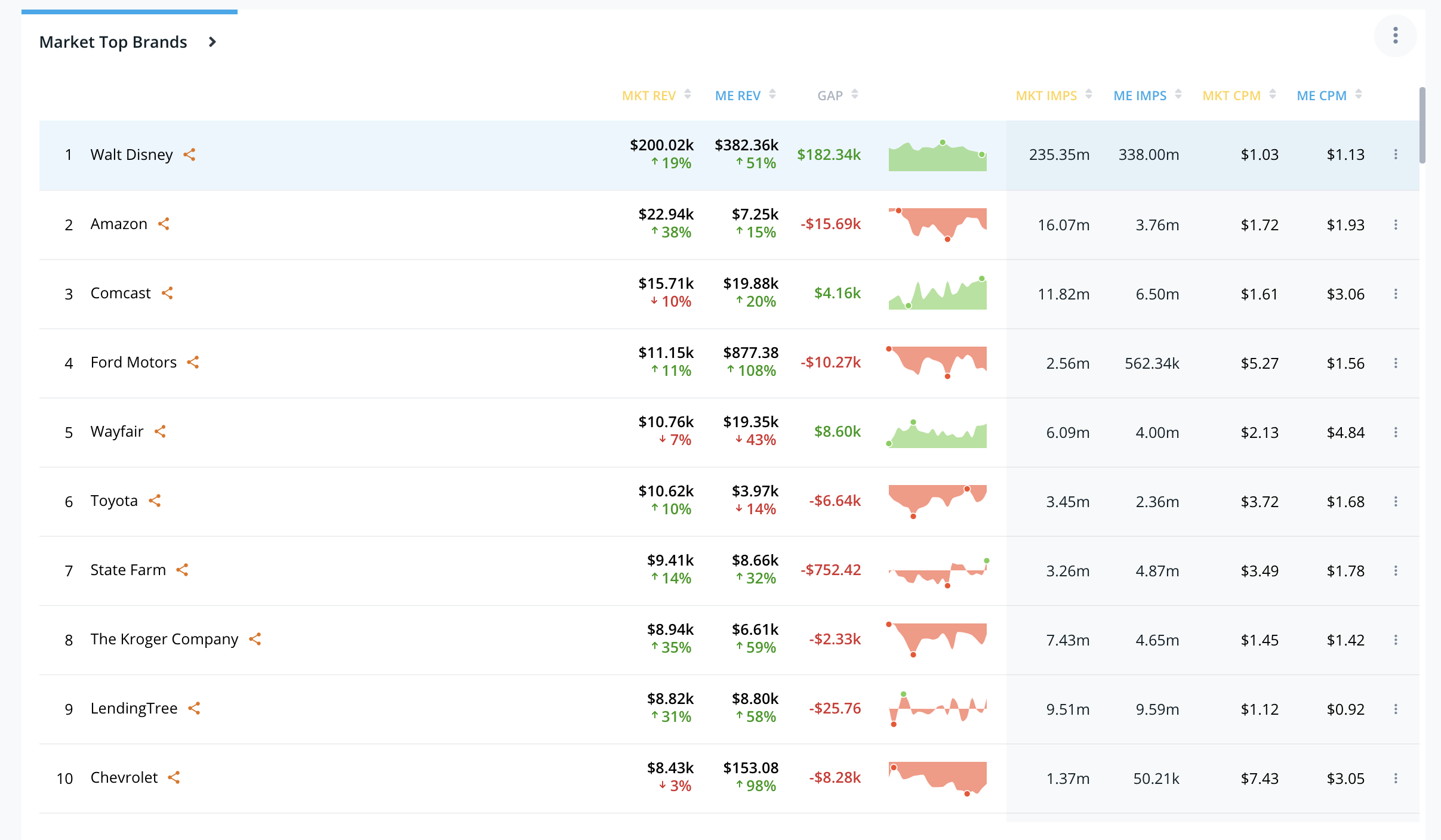
Task: Click Amazon gap value -$15.69k
Action: click(830, 224)
